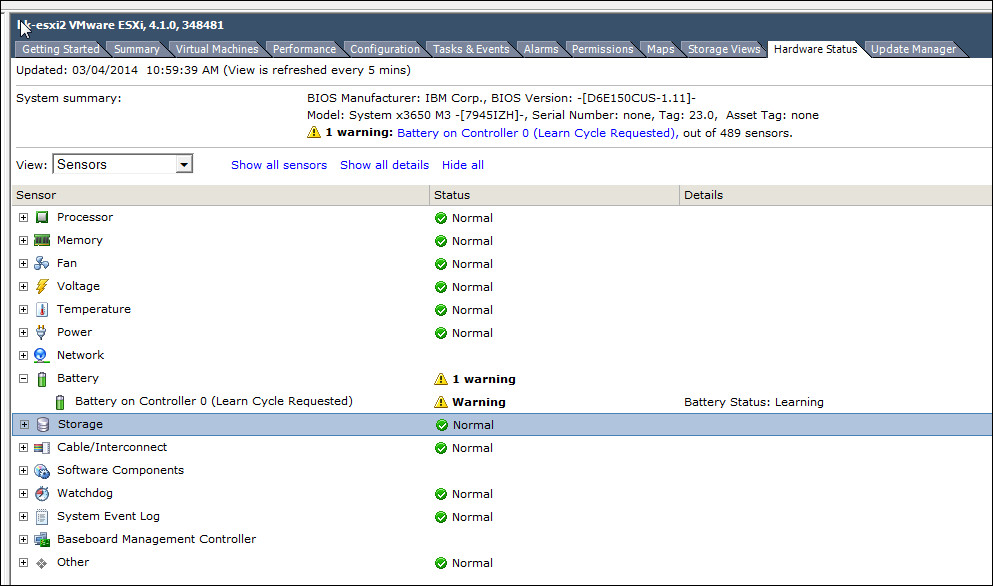Expand the Processor sensor group
Screen dimensions: 993x586
tap(23, 217)
